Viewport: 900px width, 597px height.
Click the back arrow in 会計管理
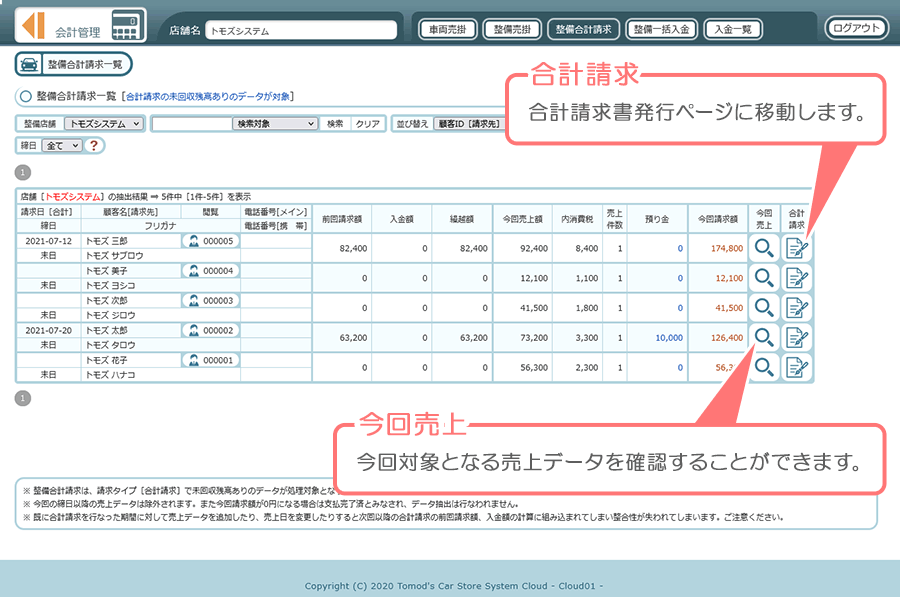[33, 26]
